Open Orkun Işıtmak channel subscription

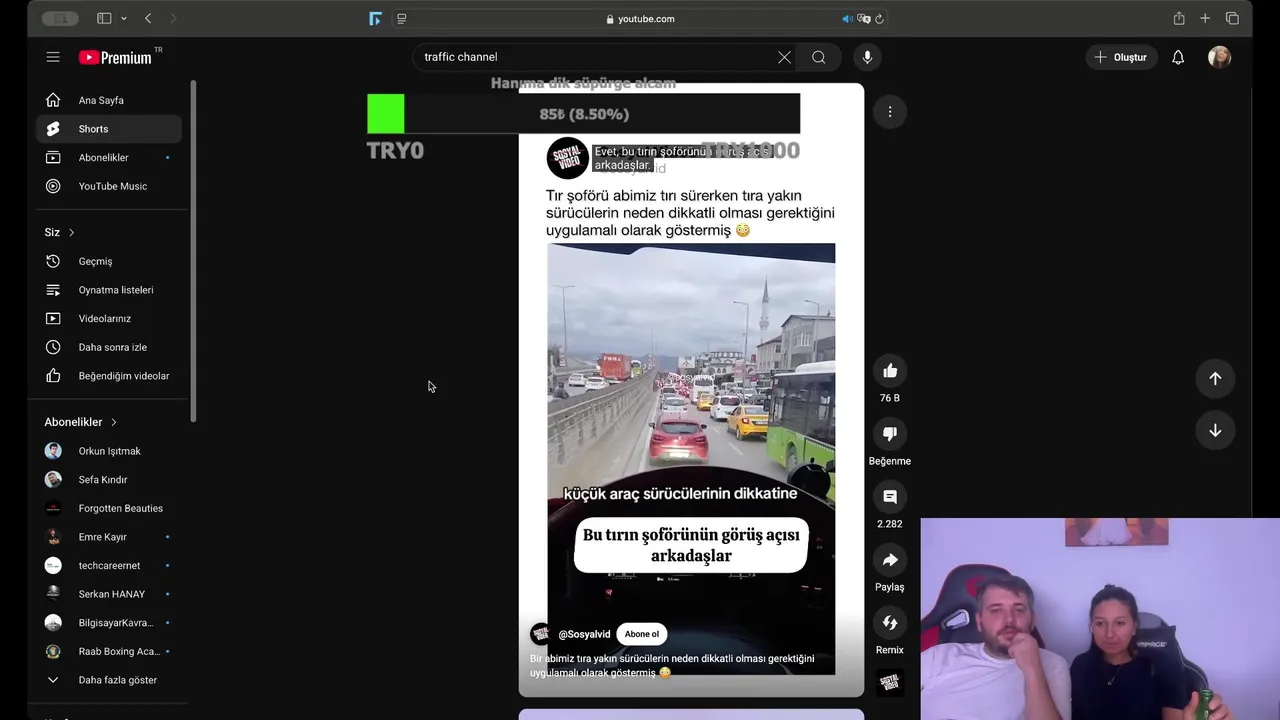click(109, 451)
